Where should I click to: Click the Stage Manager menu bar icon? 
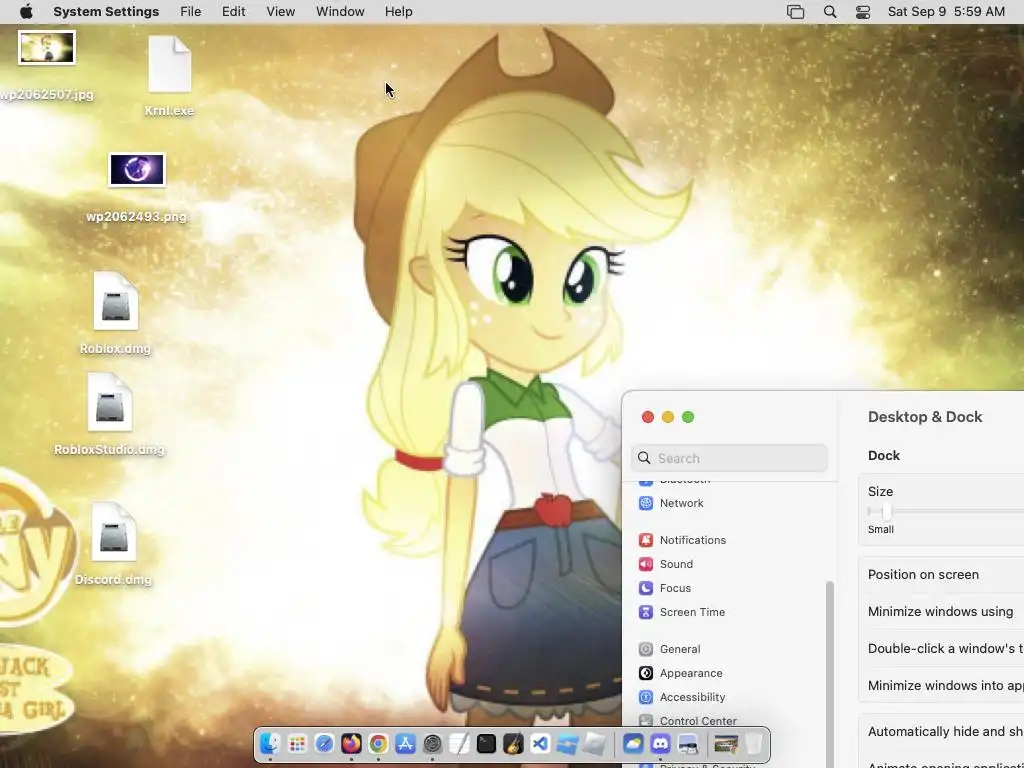pyautogui.click(x=795, y=12)
